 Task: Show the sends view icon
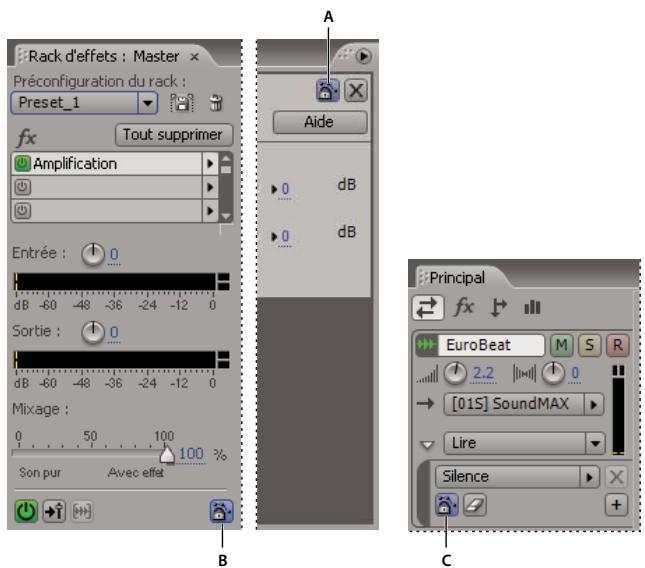click(499, 308)
